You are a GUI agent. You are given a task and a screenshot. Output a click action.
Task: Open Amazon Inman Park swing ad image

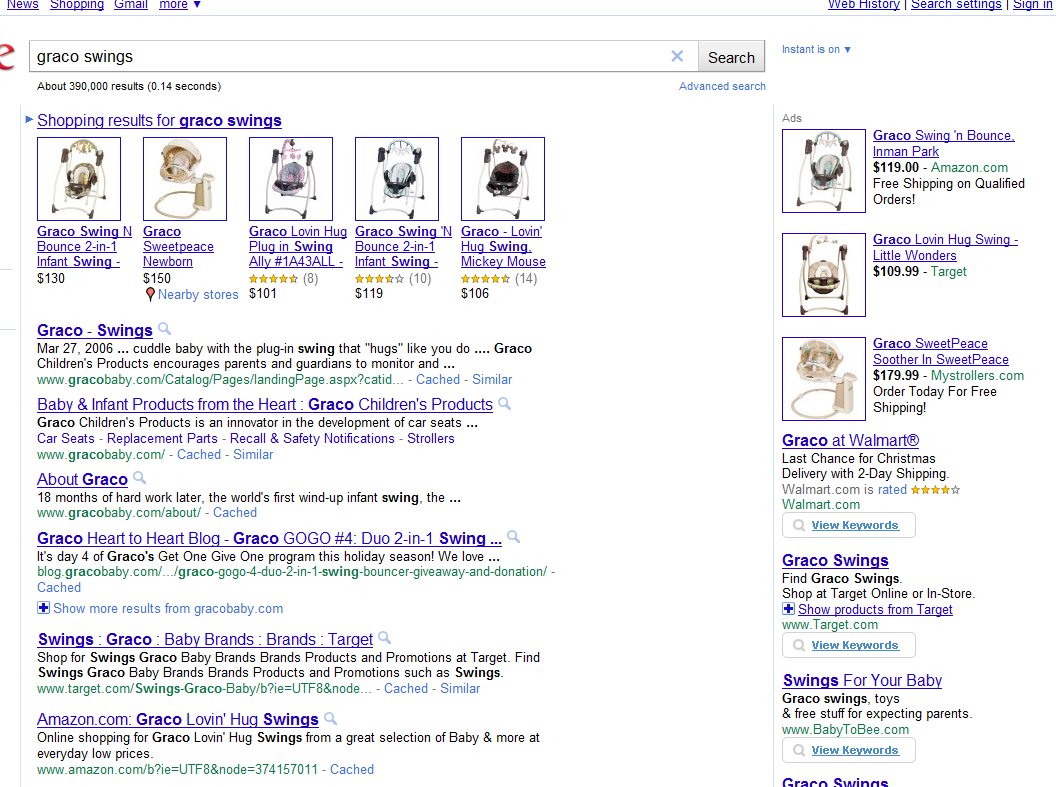coord(824,171)
